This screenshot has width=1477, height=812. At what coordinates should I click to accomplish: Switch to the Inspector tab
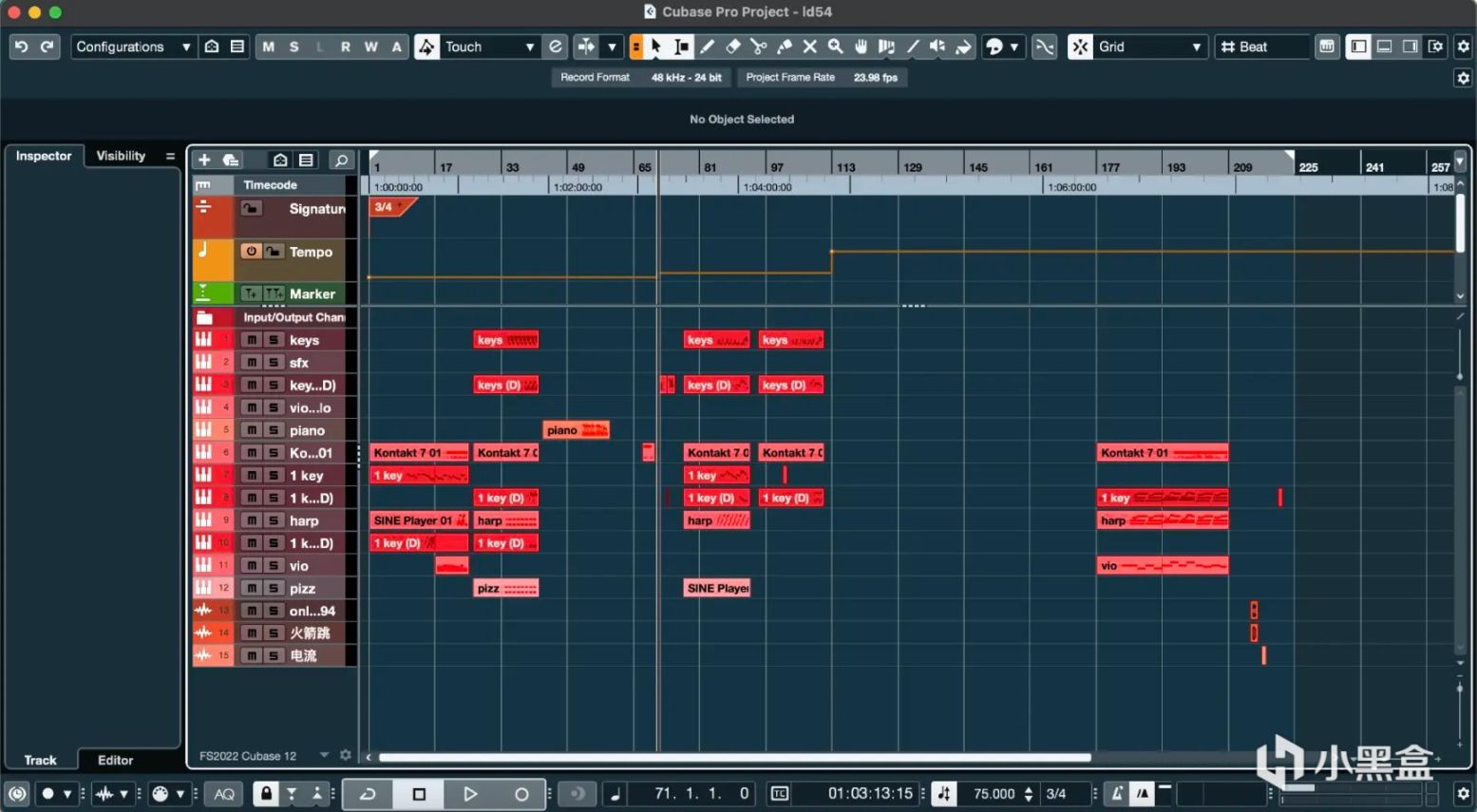pos(44,156)
